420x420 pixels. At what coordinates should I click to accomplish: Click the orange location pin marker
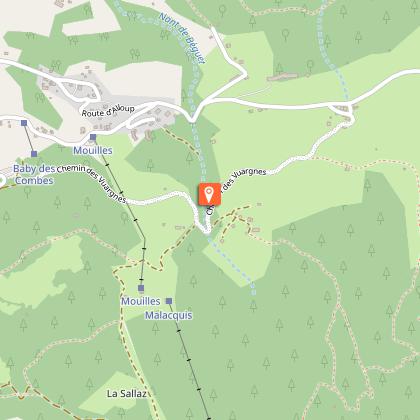click(x=209, y=194)
